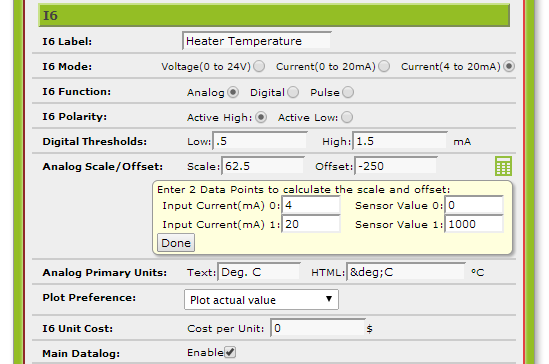Open the Plot Preference dropdown
This screenshot has width=549, height=364.
[261, 300]
